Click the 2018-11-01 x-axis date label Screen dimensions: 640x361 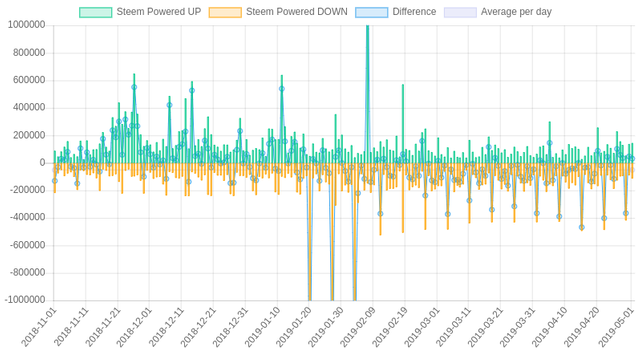tap(39, 327)
